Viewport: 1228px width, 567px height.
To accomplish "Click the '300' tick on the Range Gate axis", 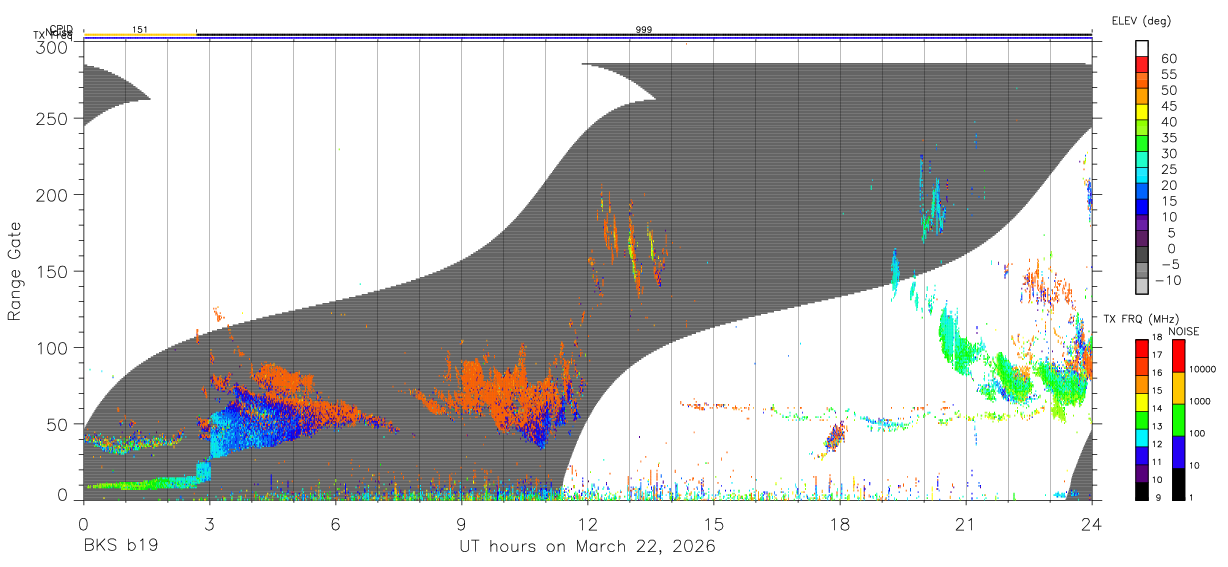I will (52, 47).
